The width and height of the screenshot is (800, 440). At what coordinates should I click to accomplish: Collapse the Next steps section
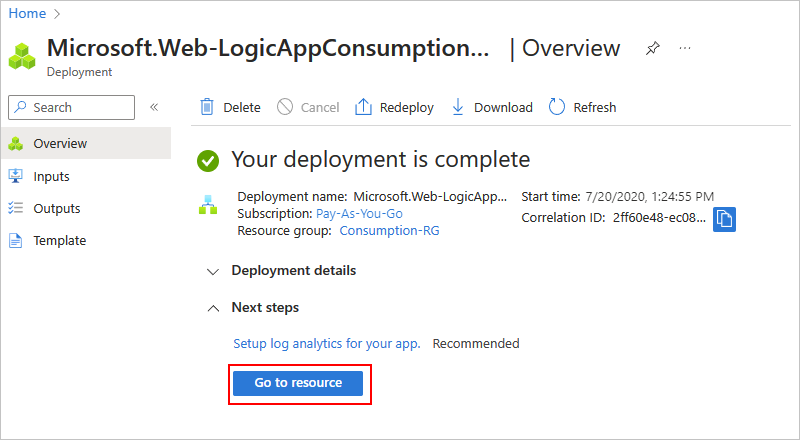click(x=212, y=308)
